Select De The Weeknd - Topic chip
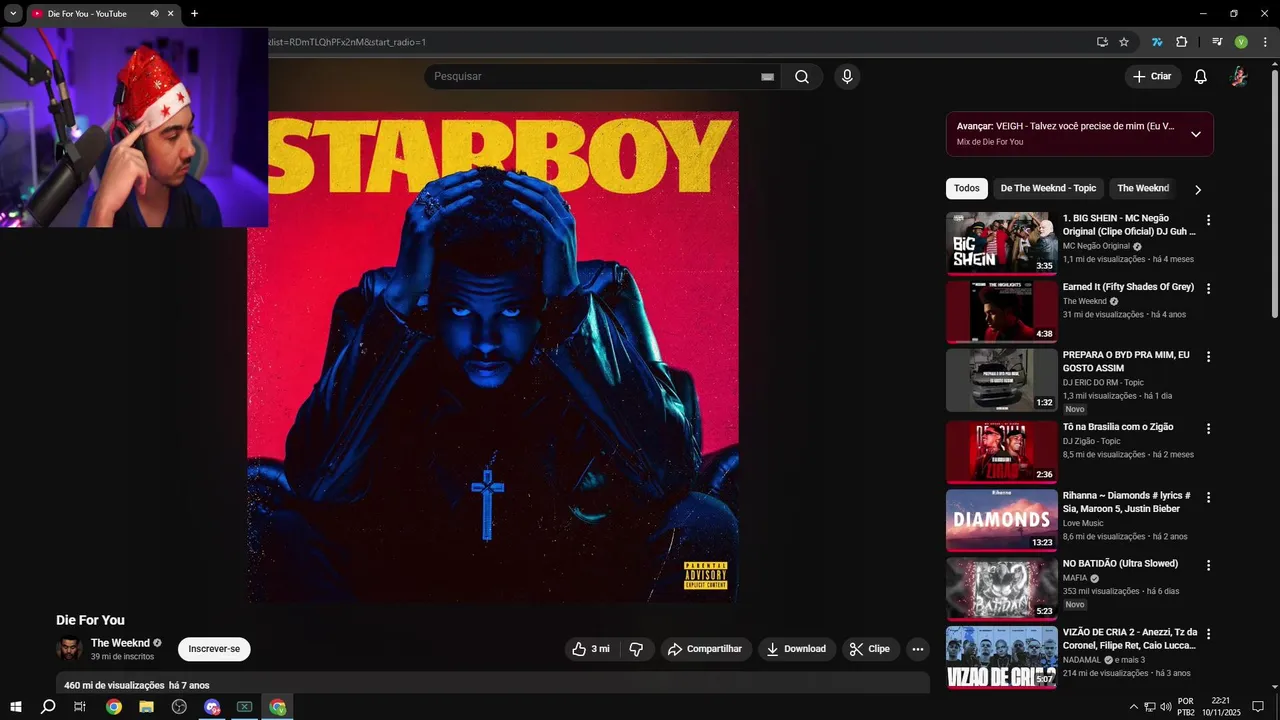 tap(1048, 188)
